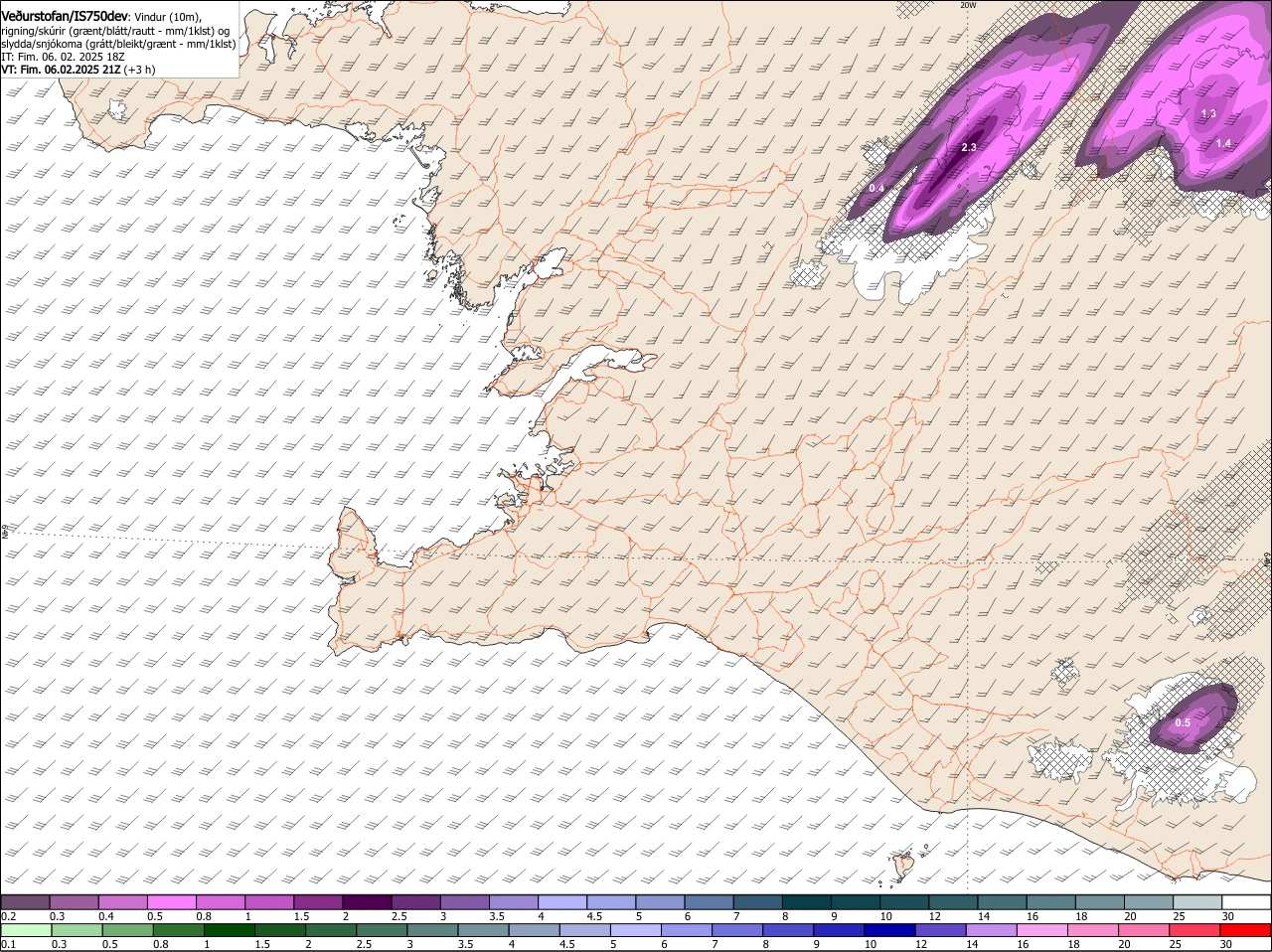Click the 0.3 swatch in the upper legend row
The image size is (1272, 952).
[74, 901]
